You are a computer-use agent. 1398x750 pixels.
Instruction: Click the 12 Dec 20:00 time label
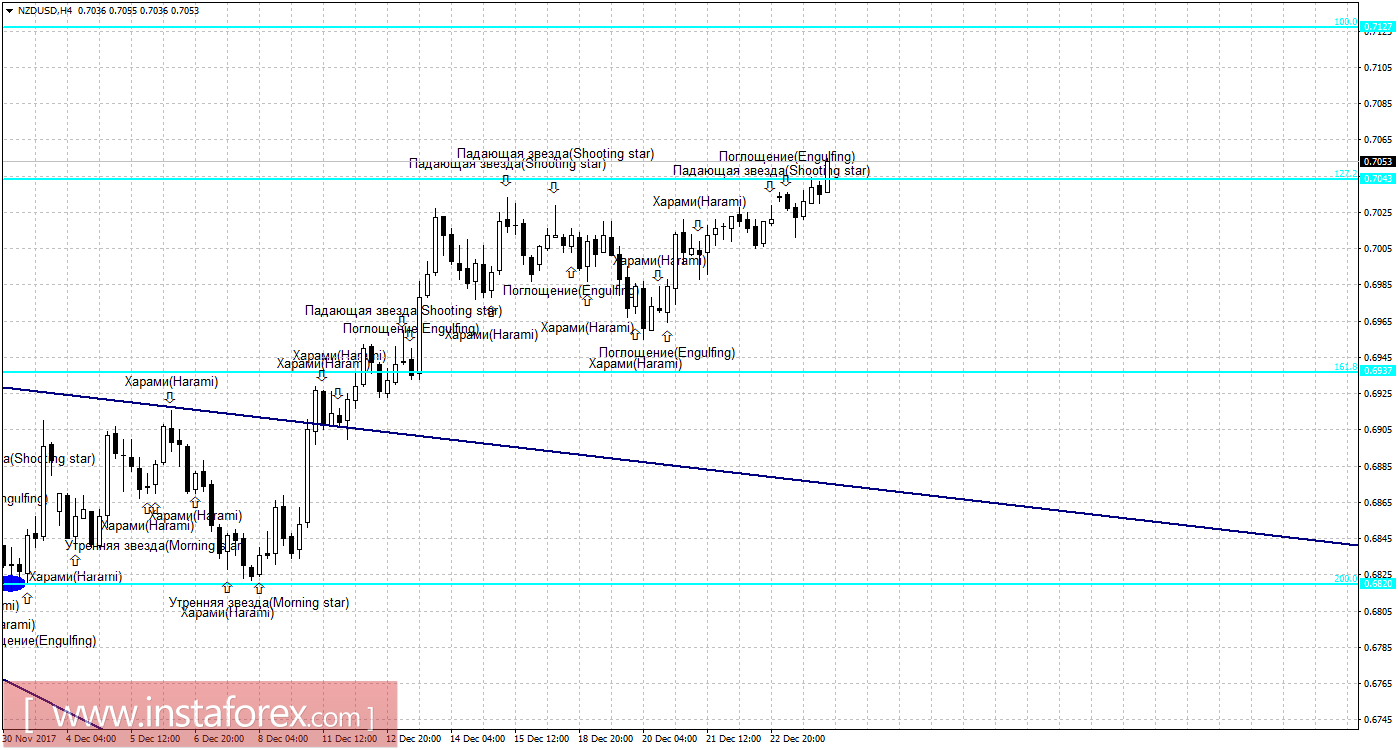(413, 739)
